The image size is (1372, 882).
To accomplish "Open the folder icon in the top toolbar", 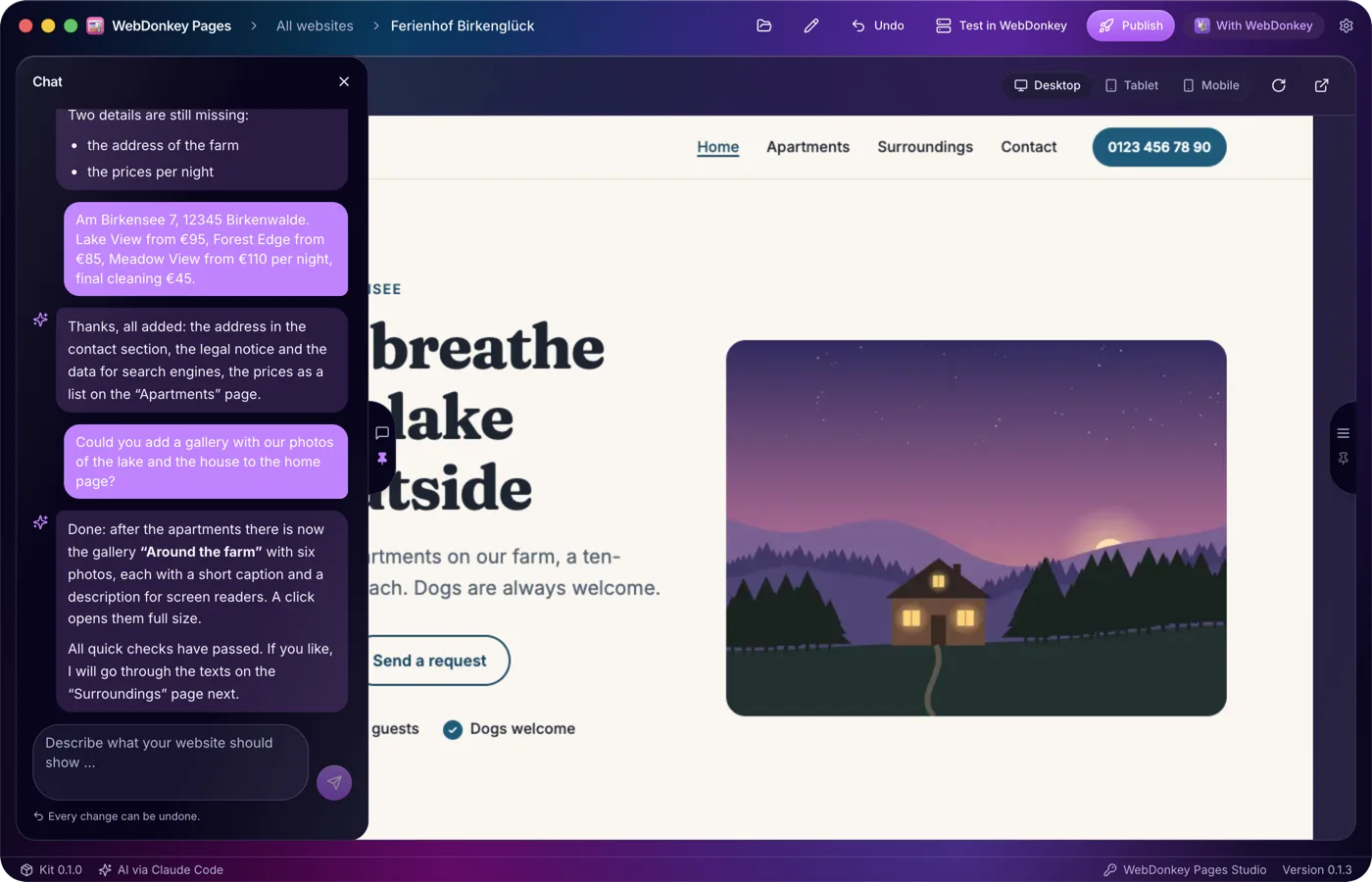I will tap(764, 25).
